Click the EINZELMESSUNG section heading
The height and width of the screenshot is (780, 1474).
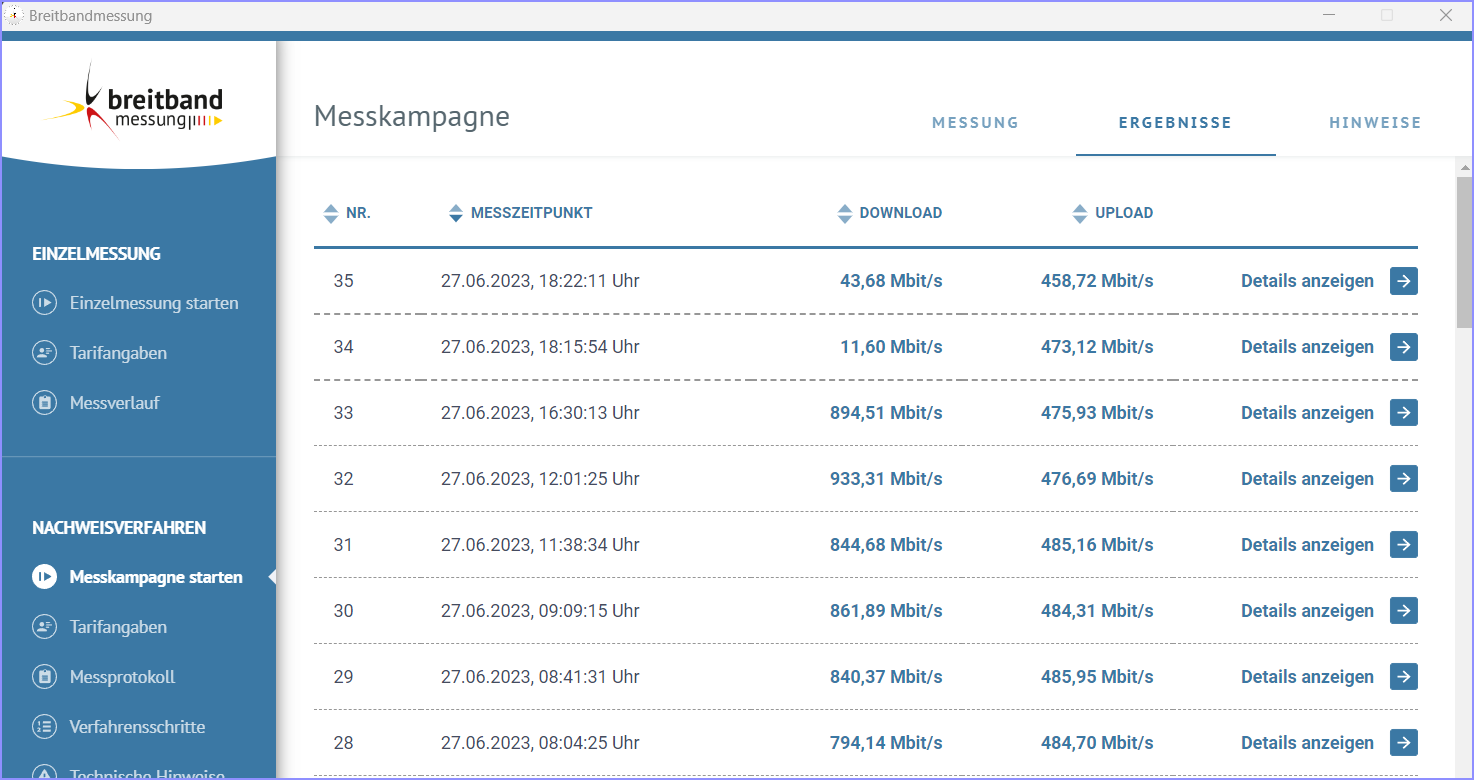96,254
